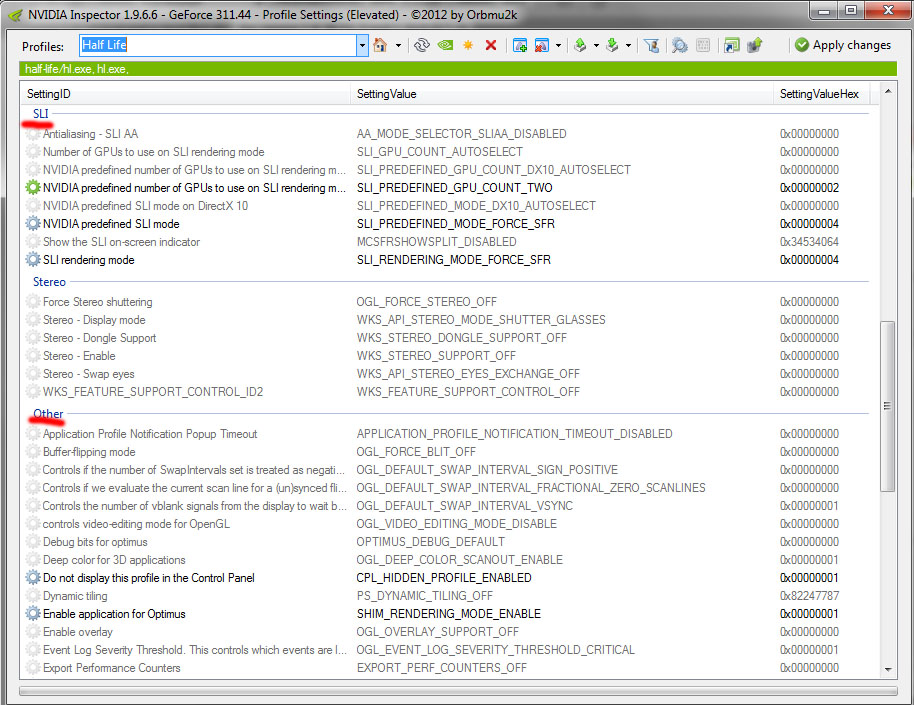
Task: Click the export profiles up-arrow icon
Action: coord(580,45)
